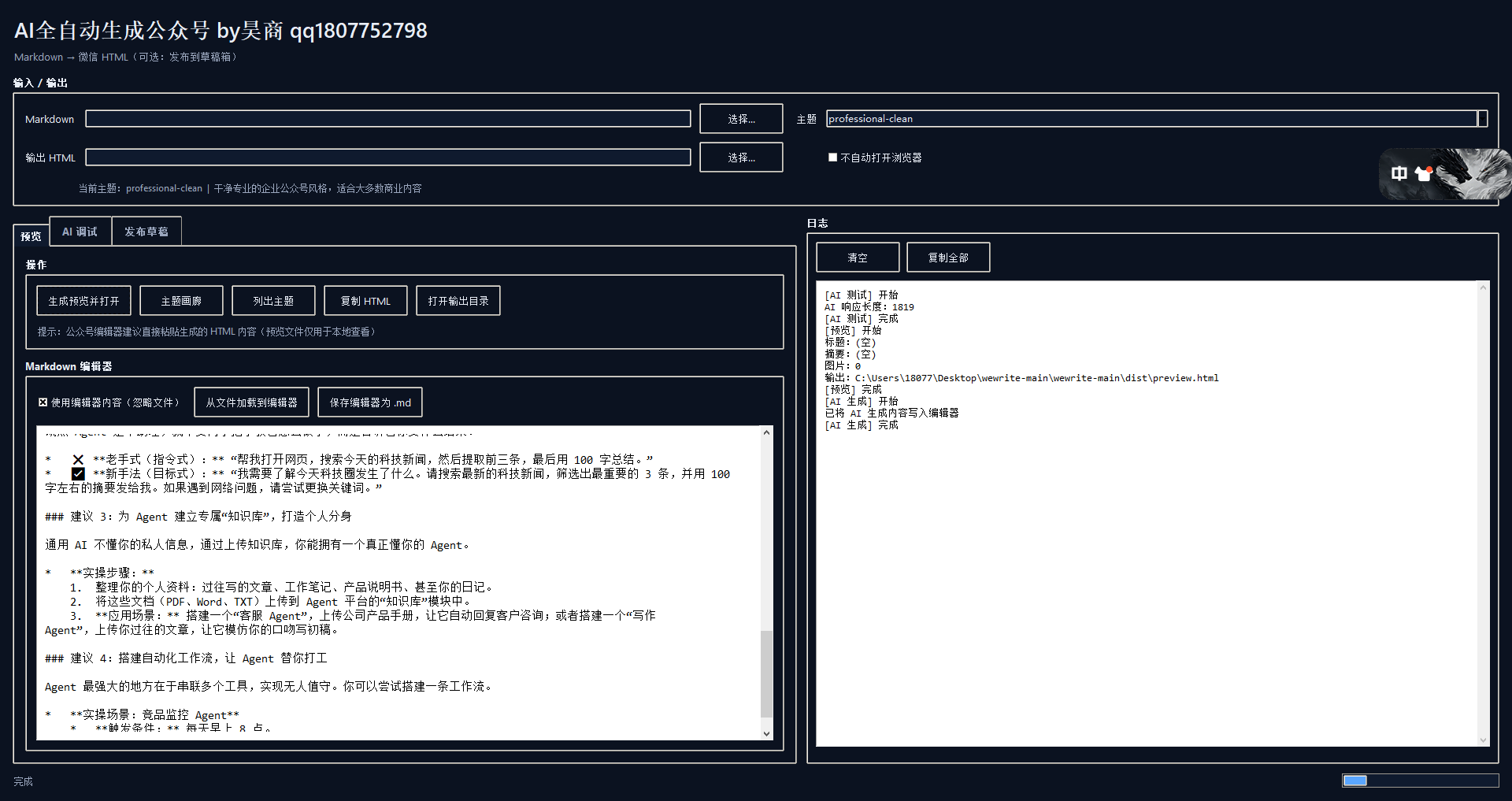Open the 主题 theme dropdown arrow

pos(1482,119)
